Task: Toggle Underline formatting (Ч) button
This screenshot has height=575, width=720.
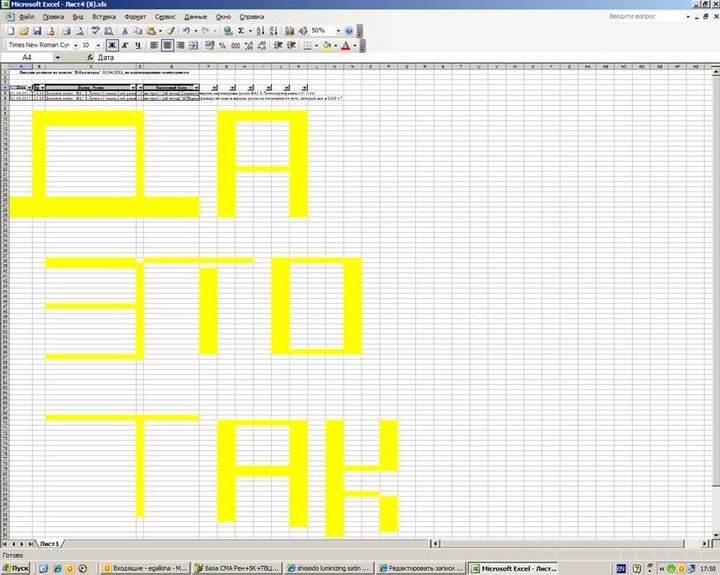Action: click(x=138, y=45)
